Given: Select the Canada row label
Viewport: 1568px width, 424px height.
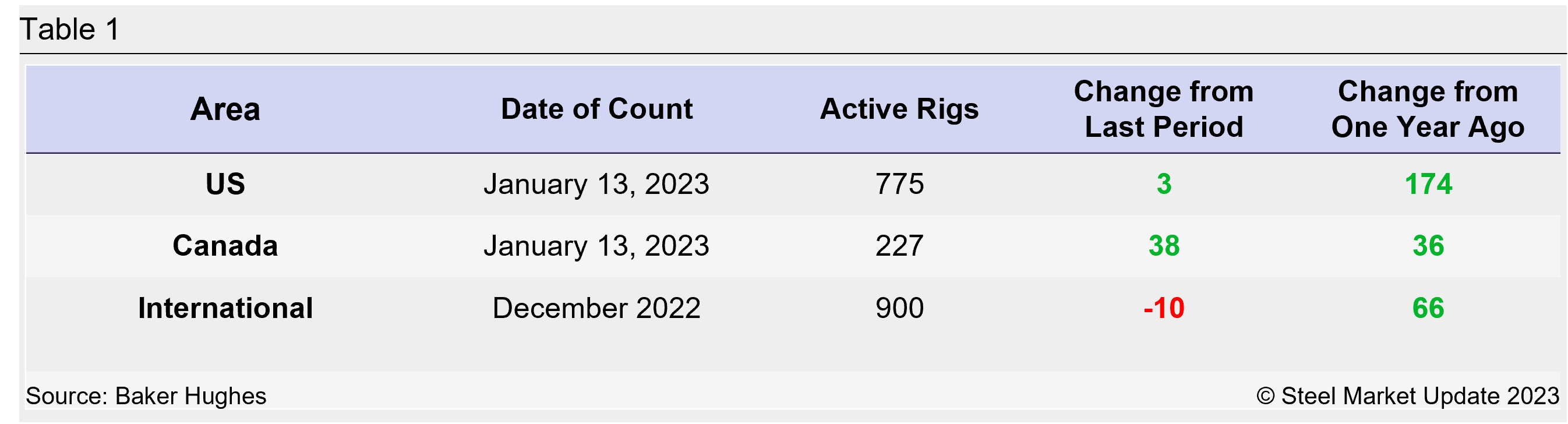Looking at the screenshot, I should click(225, 246).
